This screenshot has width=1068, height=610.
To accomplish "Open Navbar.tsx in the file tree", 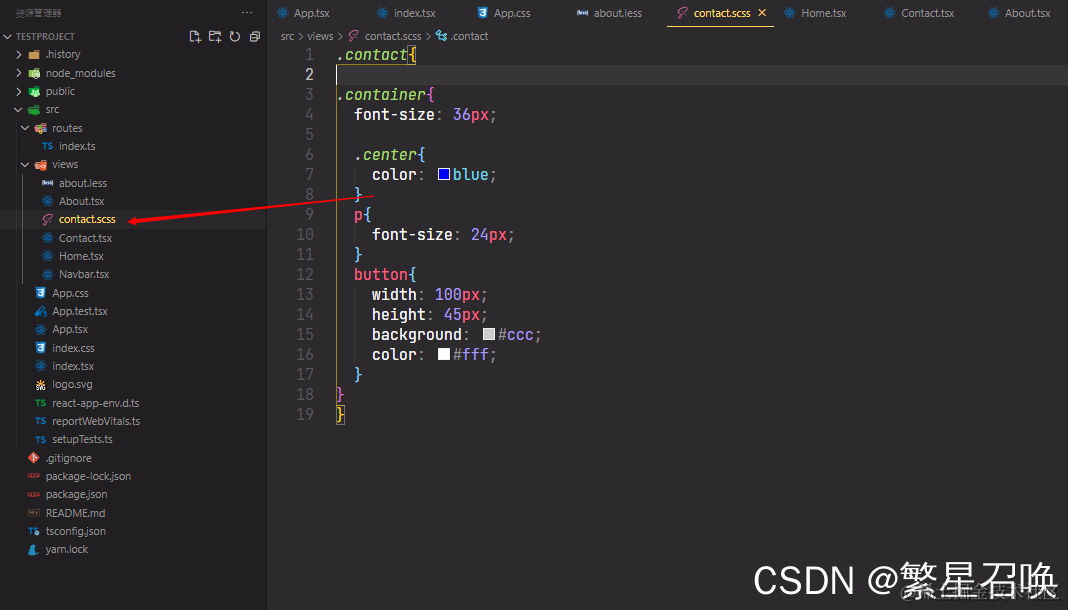I will point(84,274).
